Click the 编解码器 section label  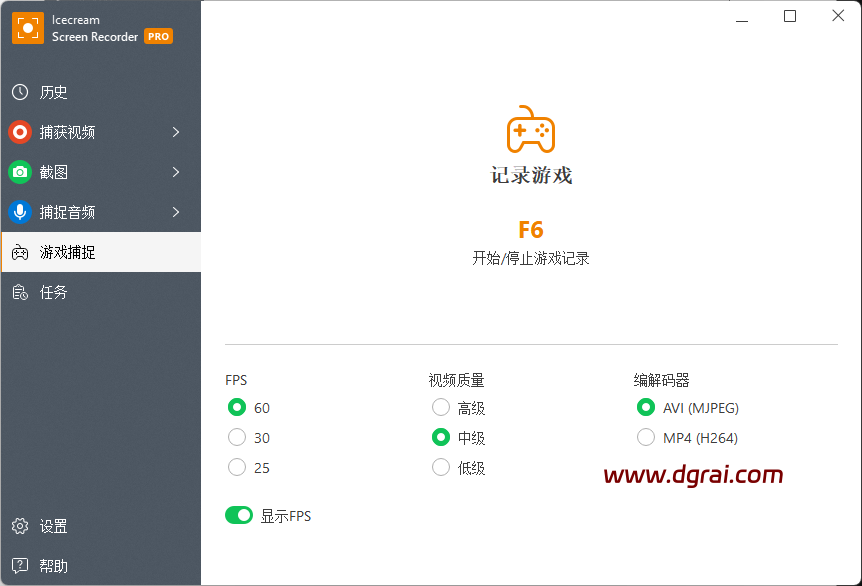click(x=661, y=380)
